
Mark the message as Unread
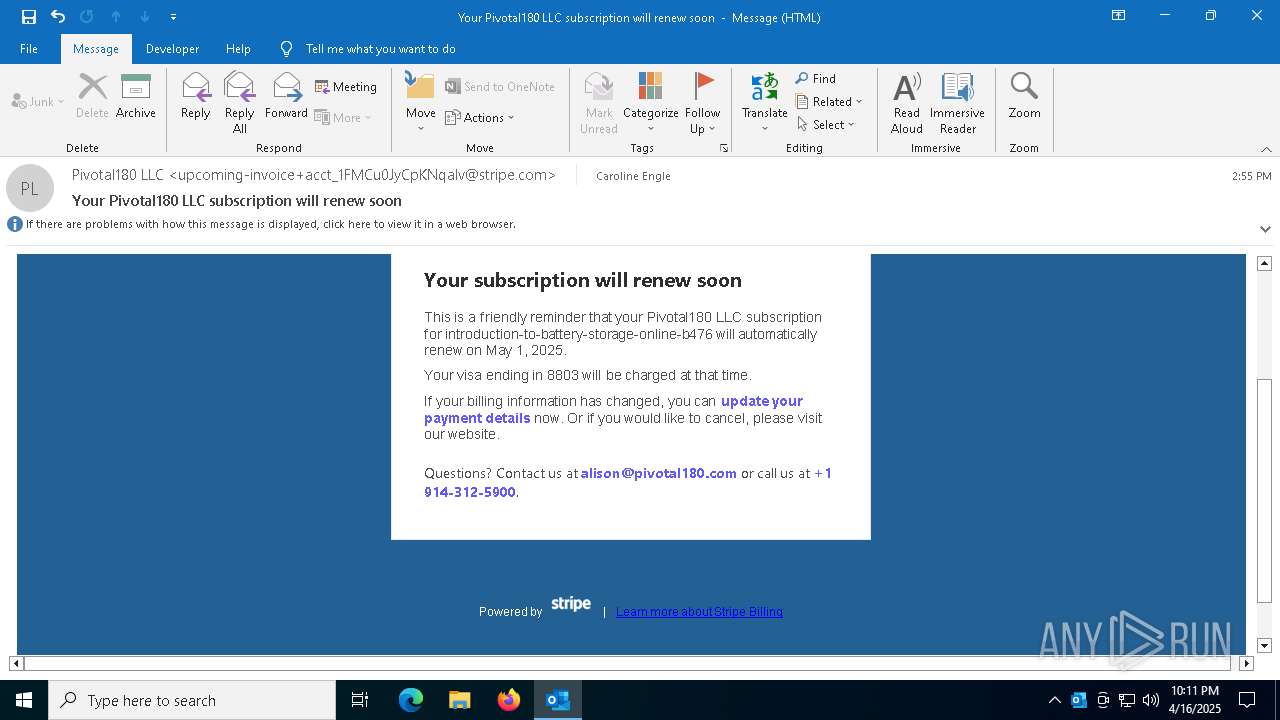tap(599, 102)
